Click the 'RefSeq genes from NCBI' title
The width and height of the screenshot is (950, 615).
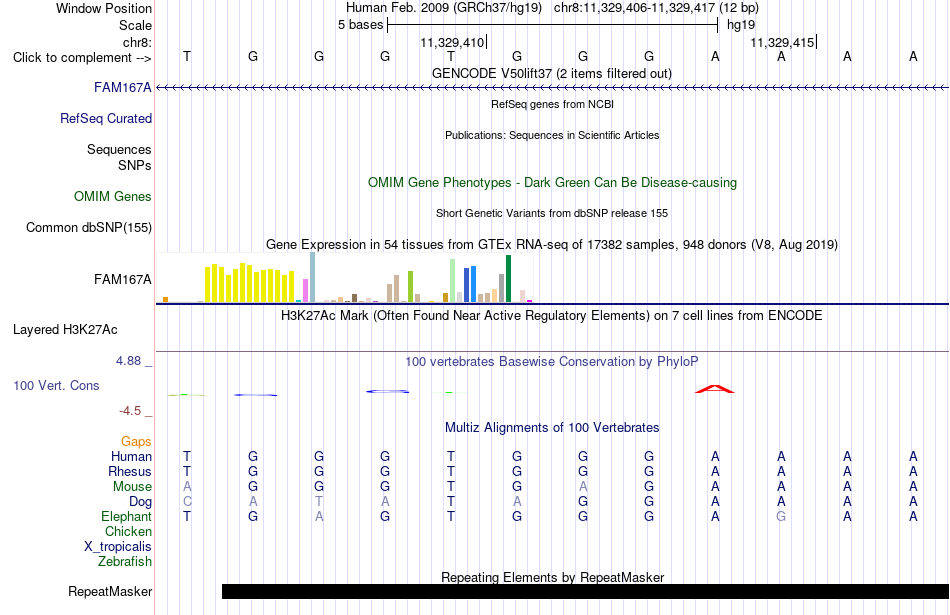[552, 104]
